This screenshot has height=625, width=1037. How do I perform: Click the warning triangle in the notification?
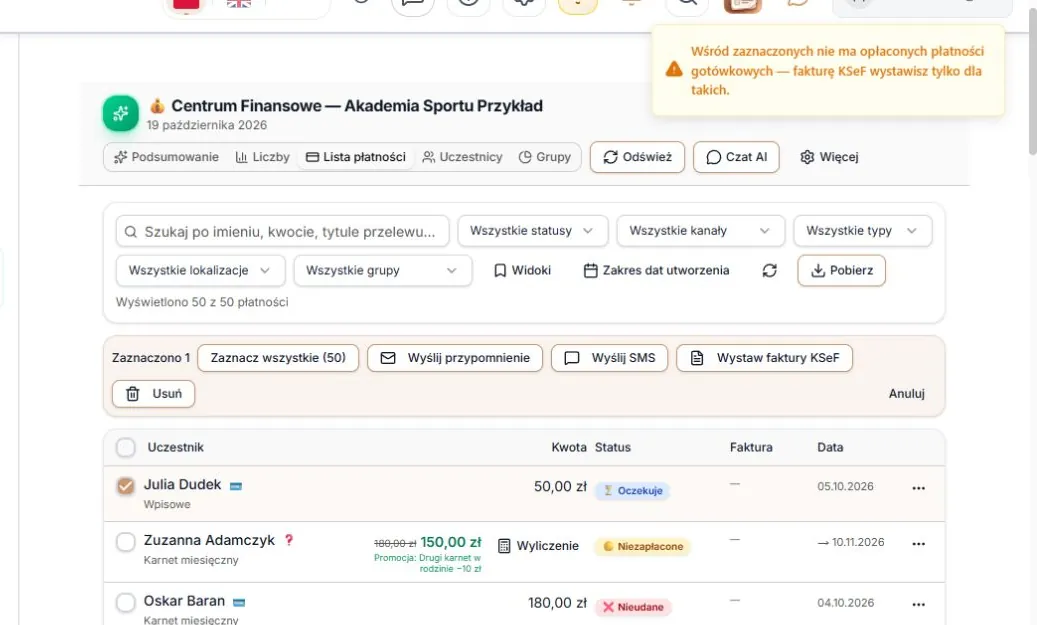click(674, 69)
